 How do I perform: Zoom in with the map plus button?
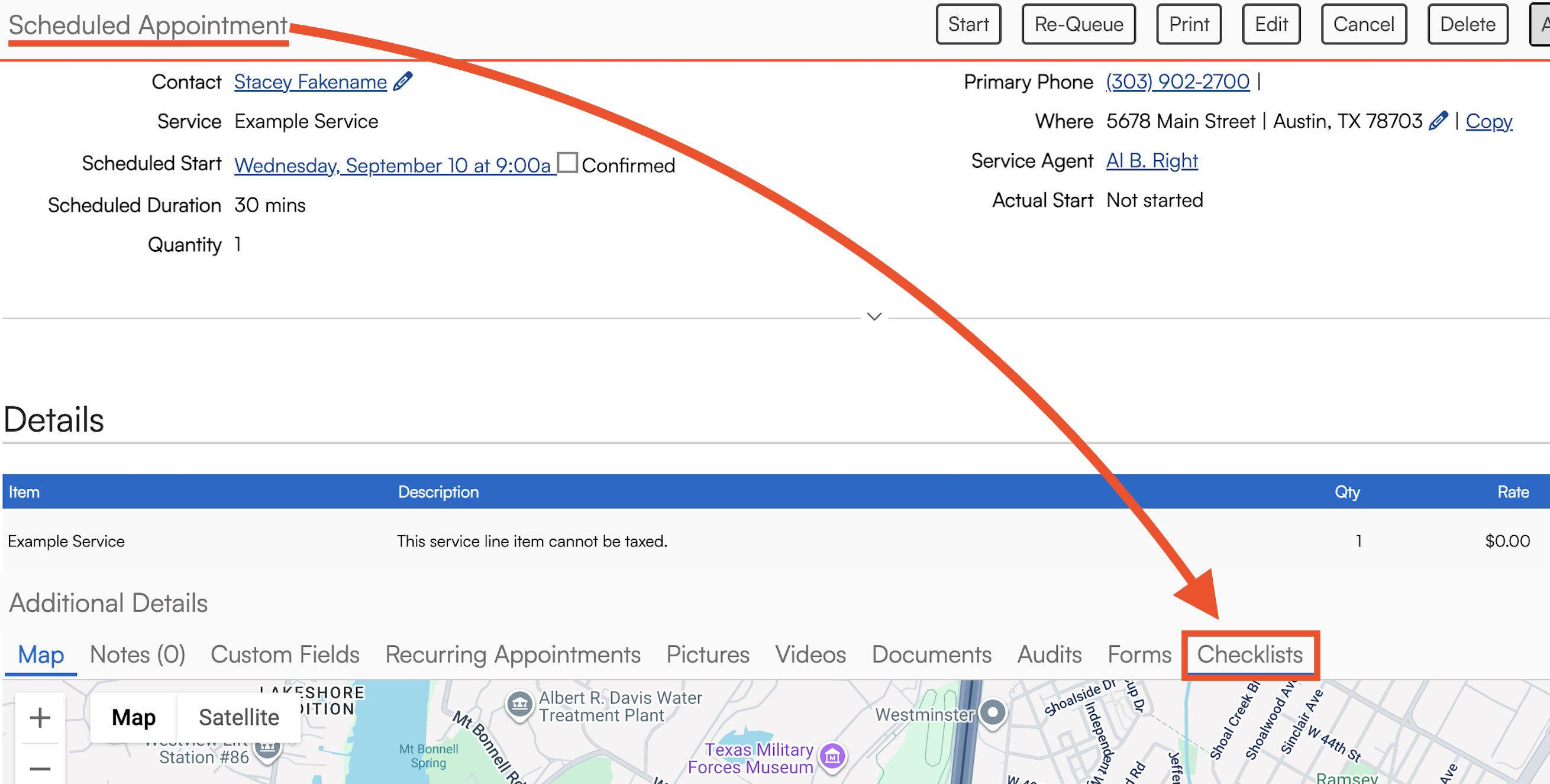40,717
